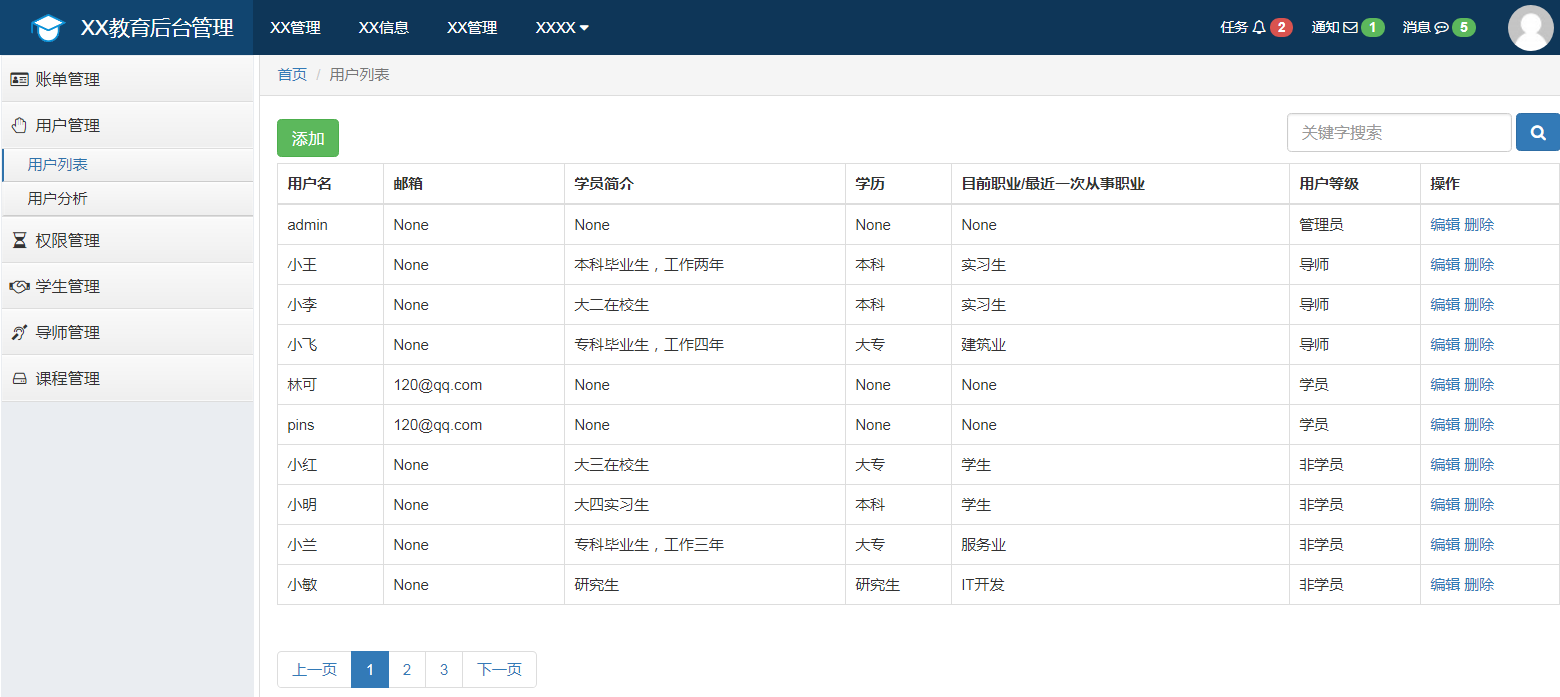Open the green message badge 5
Image resolution: width=1560 pixels, height=697 pixels.
tap(1464, 28)
